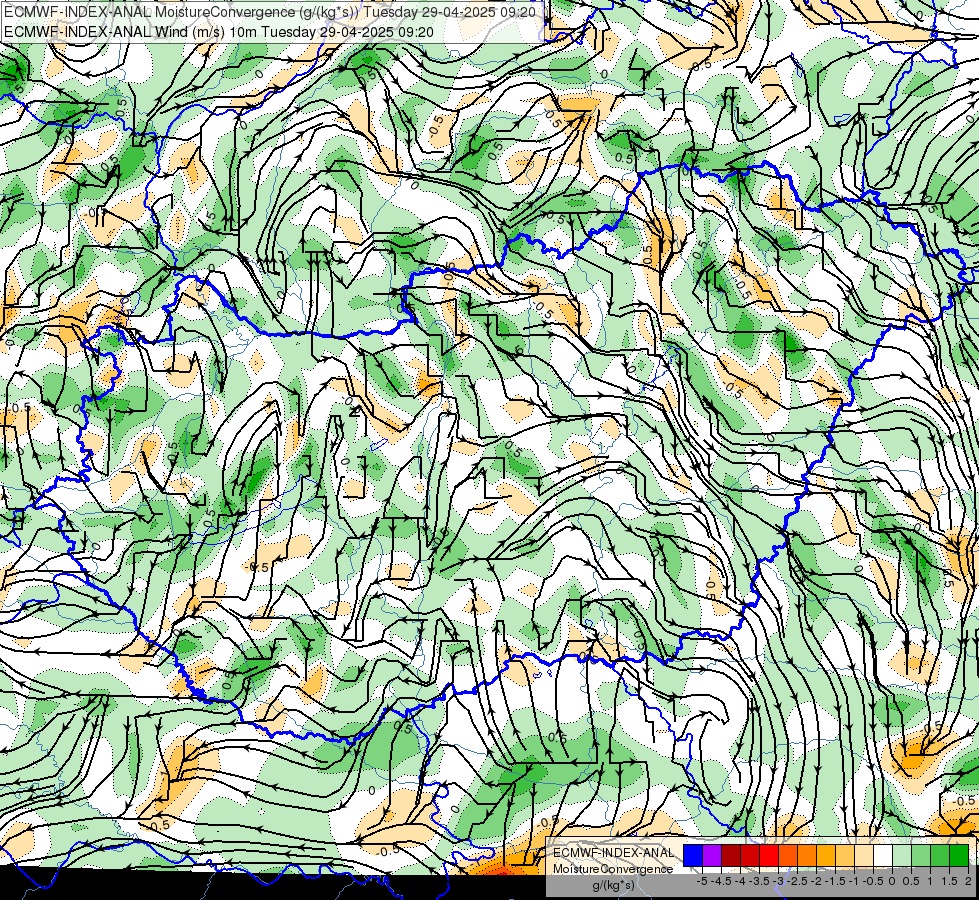
Task: Click the blue swatch in the legend
Action: (x=693, y=855)
